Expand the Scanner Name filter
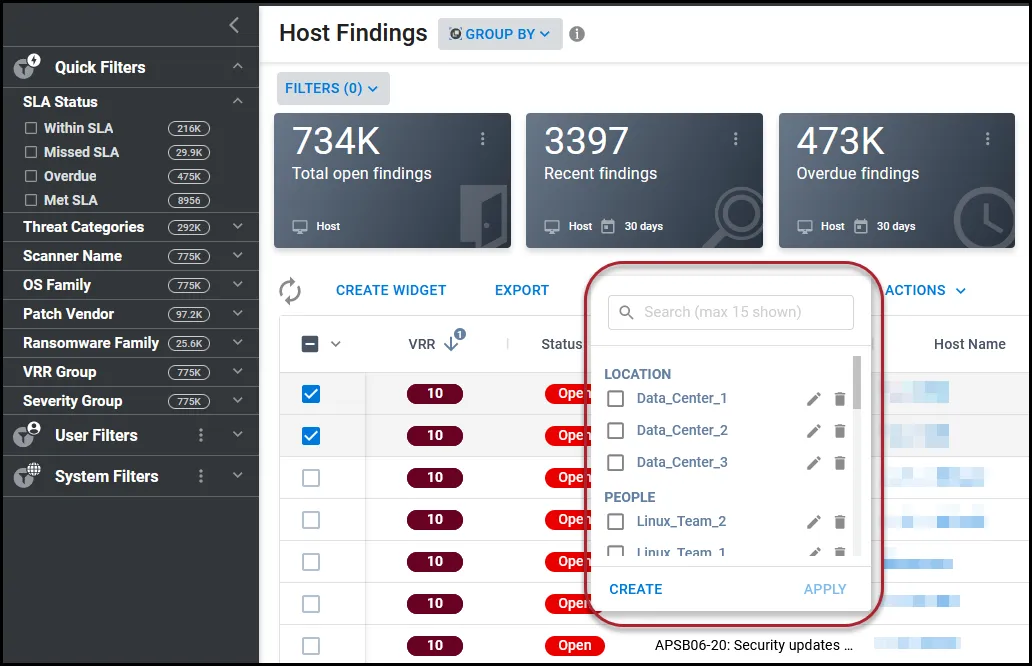 point(238,255)
